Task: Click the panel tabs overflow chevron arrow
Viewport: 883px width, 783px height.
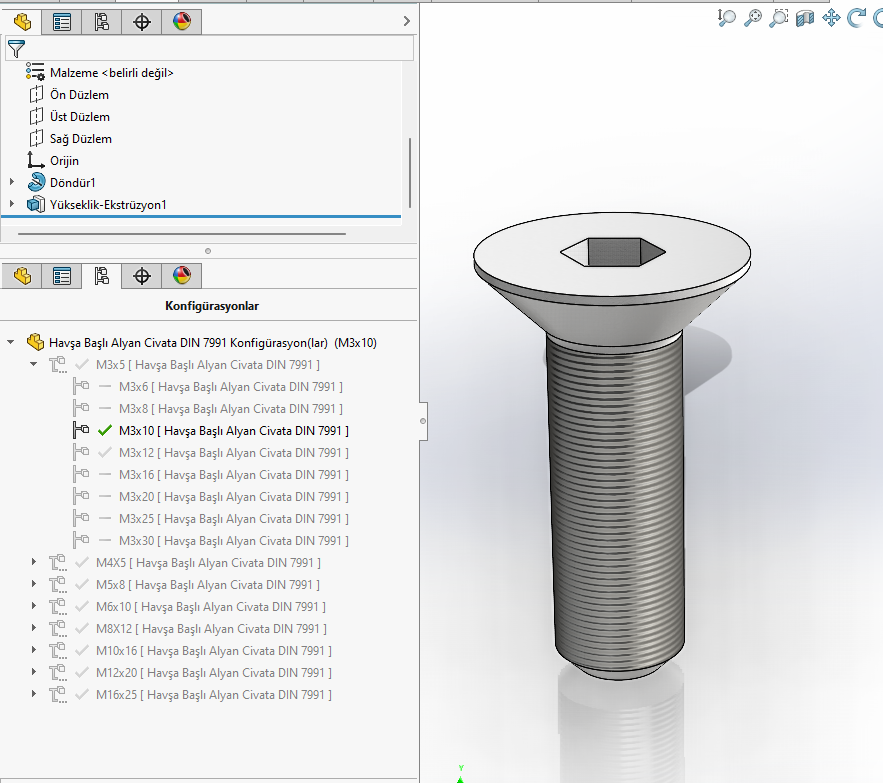Action: [406, 21]
